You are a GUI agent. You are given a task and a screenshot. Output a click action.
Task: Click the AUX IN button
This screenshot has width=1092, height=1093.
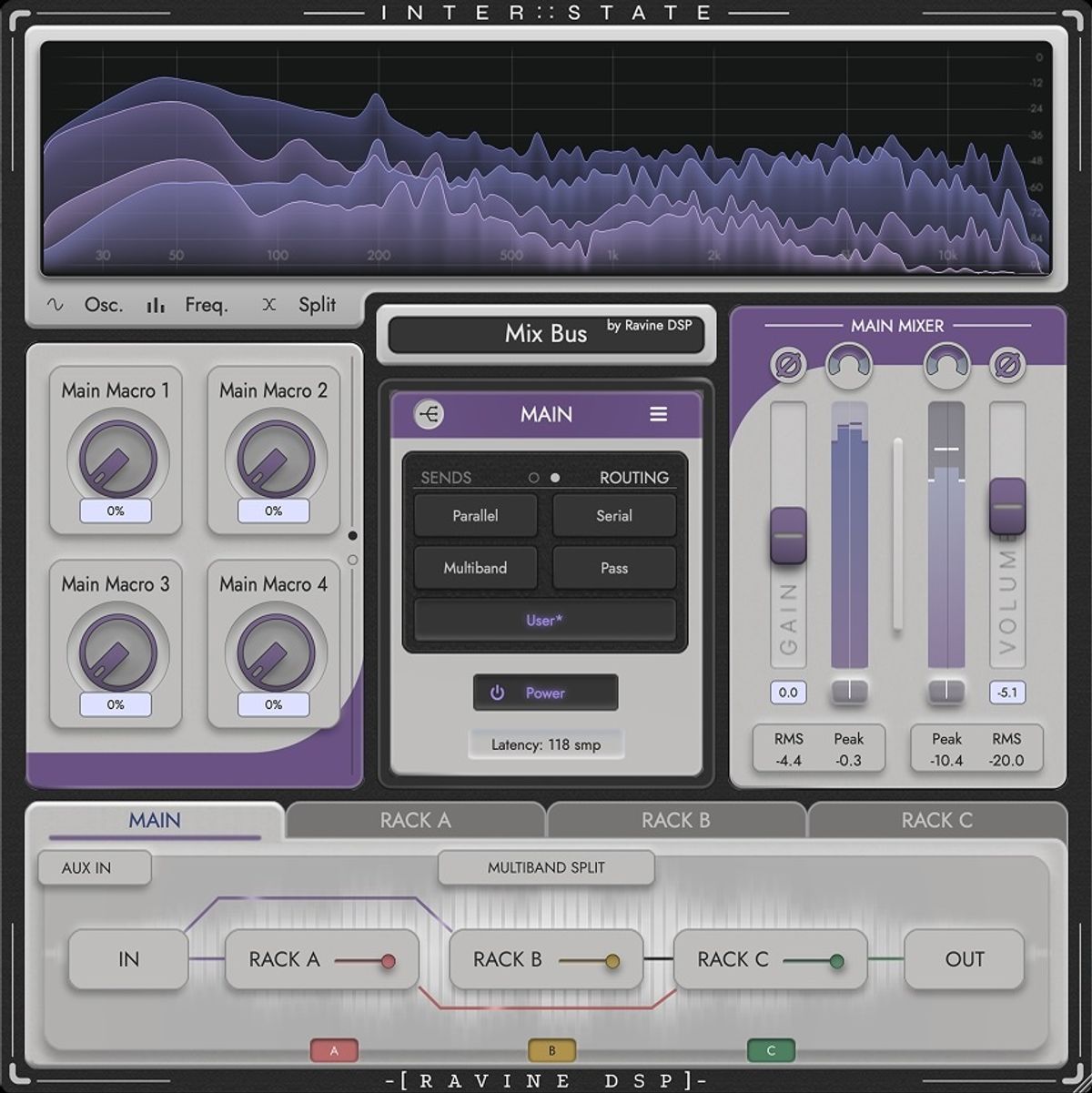[x=94, y=868]
